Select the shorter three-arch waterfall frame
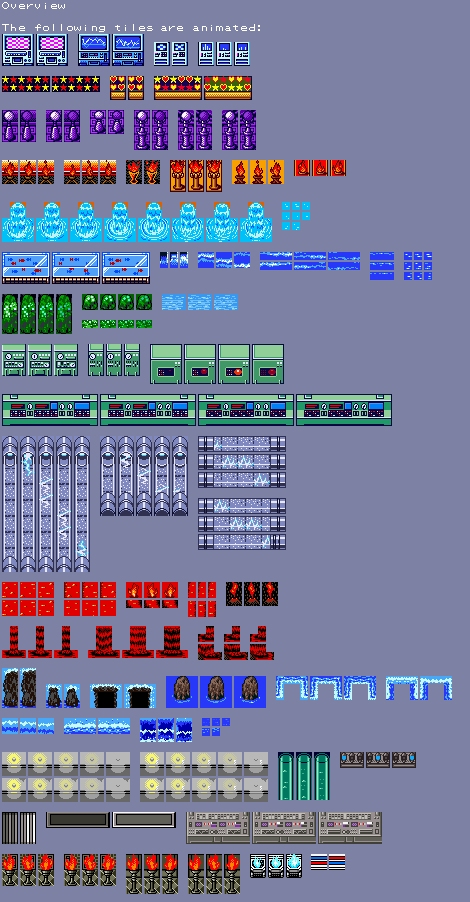 [419, 688]
